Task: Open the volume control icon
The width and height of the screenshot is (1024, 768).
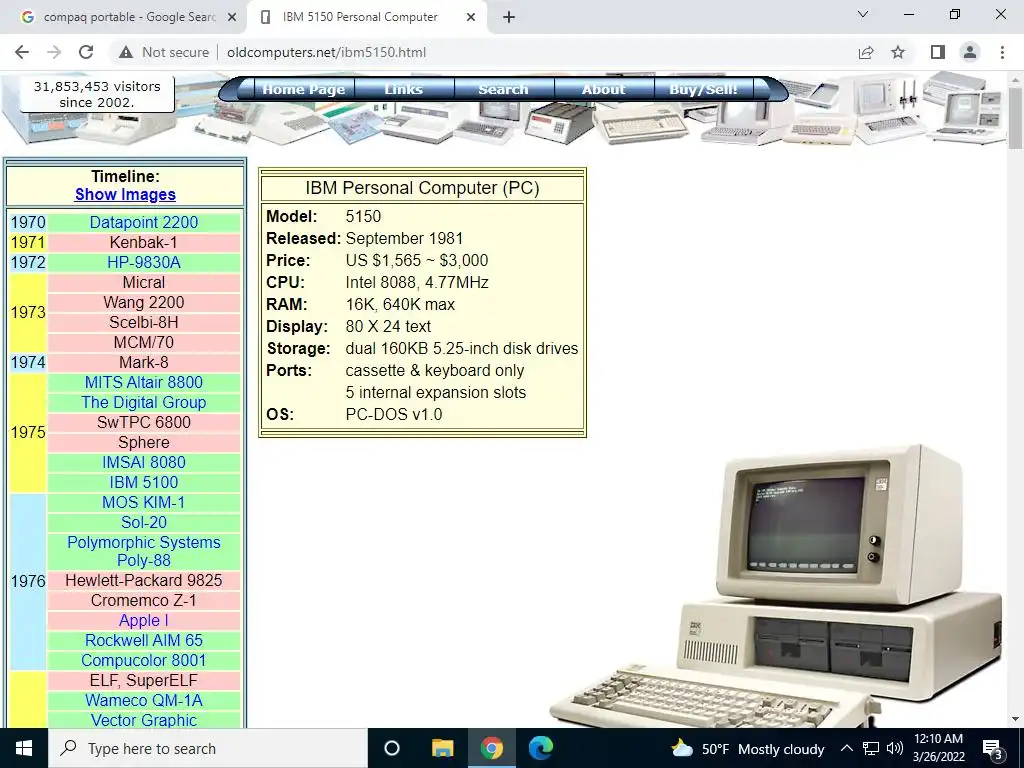Action: click(x=895, y=748)
